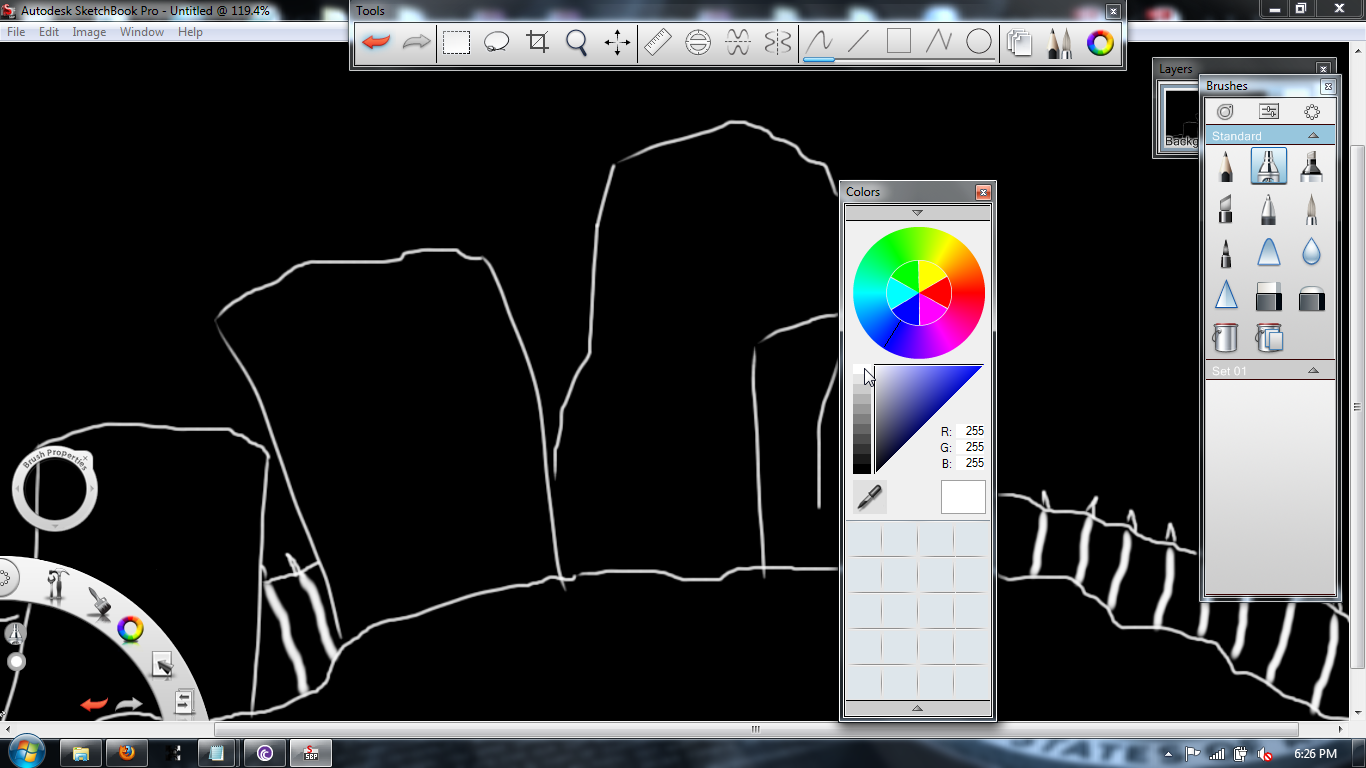The width and height of the screenshot is (1366, 768).
Task: Click the Undo arrow in Tools bar
Action: (376, 42)
